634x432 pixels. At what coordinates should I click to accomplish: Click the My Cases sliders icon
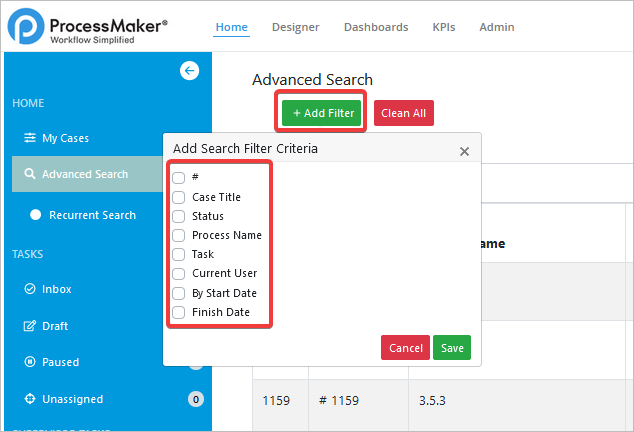pos(29,138)
